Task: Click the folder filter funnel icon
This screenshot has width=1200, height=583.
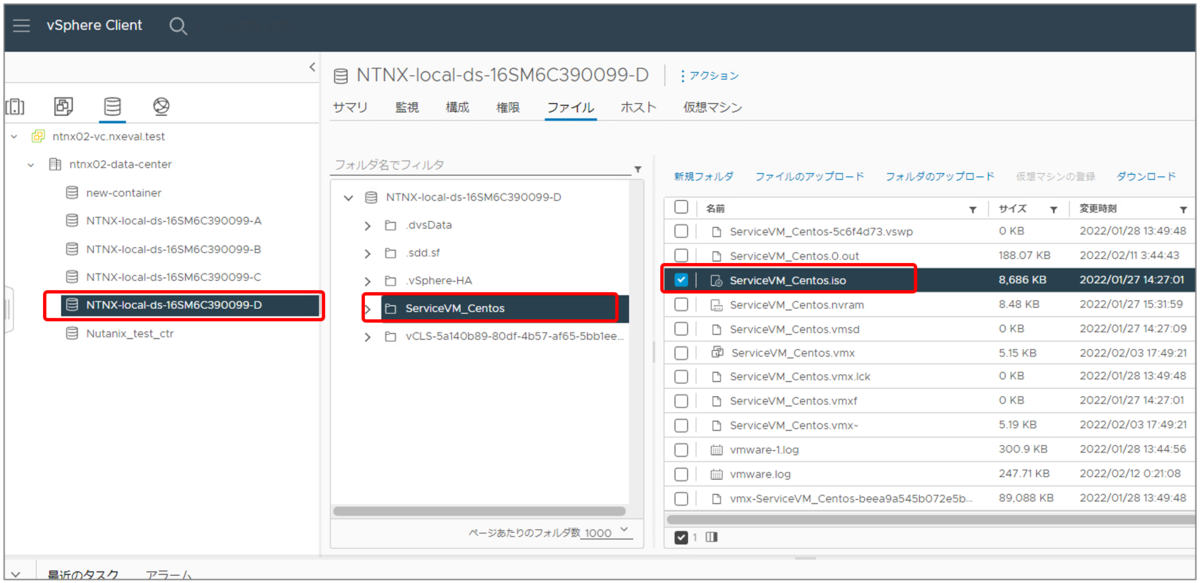Action: 638,169
